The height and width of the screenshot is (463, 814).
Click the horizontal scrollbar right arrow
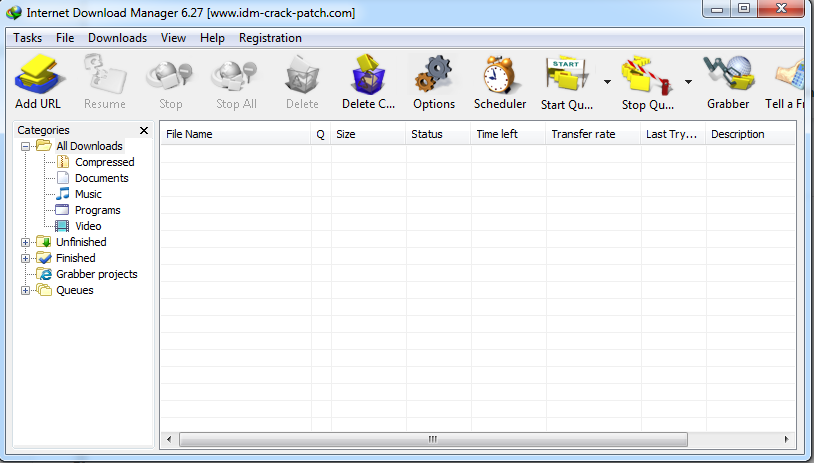pos(787,440)
